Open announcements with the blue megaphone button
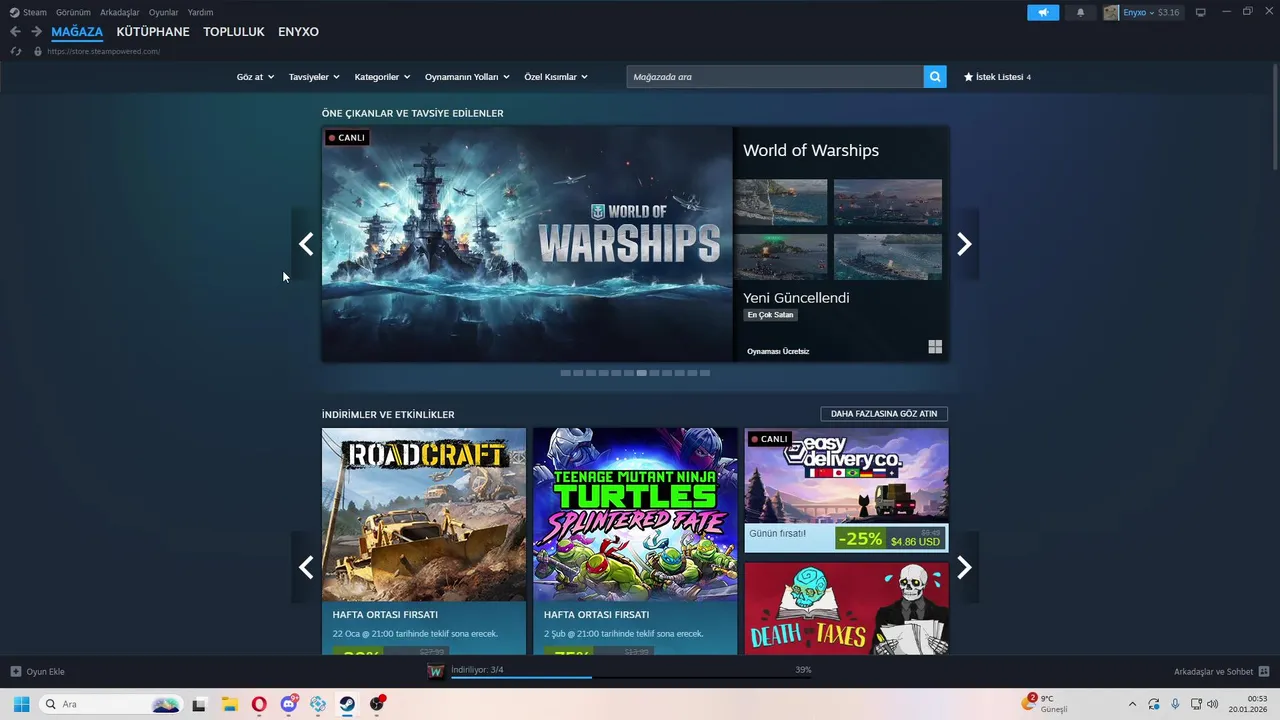The height and width of the screenshot is (720, 1280). coord(1043,12)
